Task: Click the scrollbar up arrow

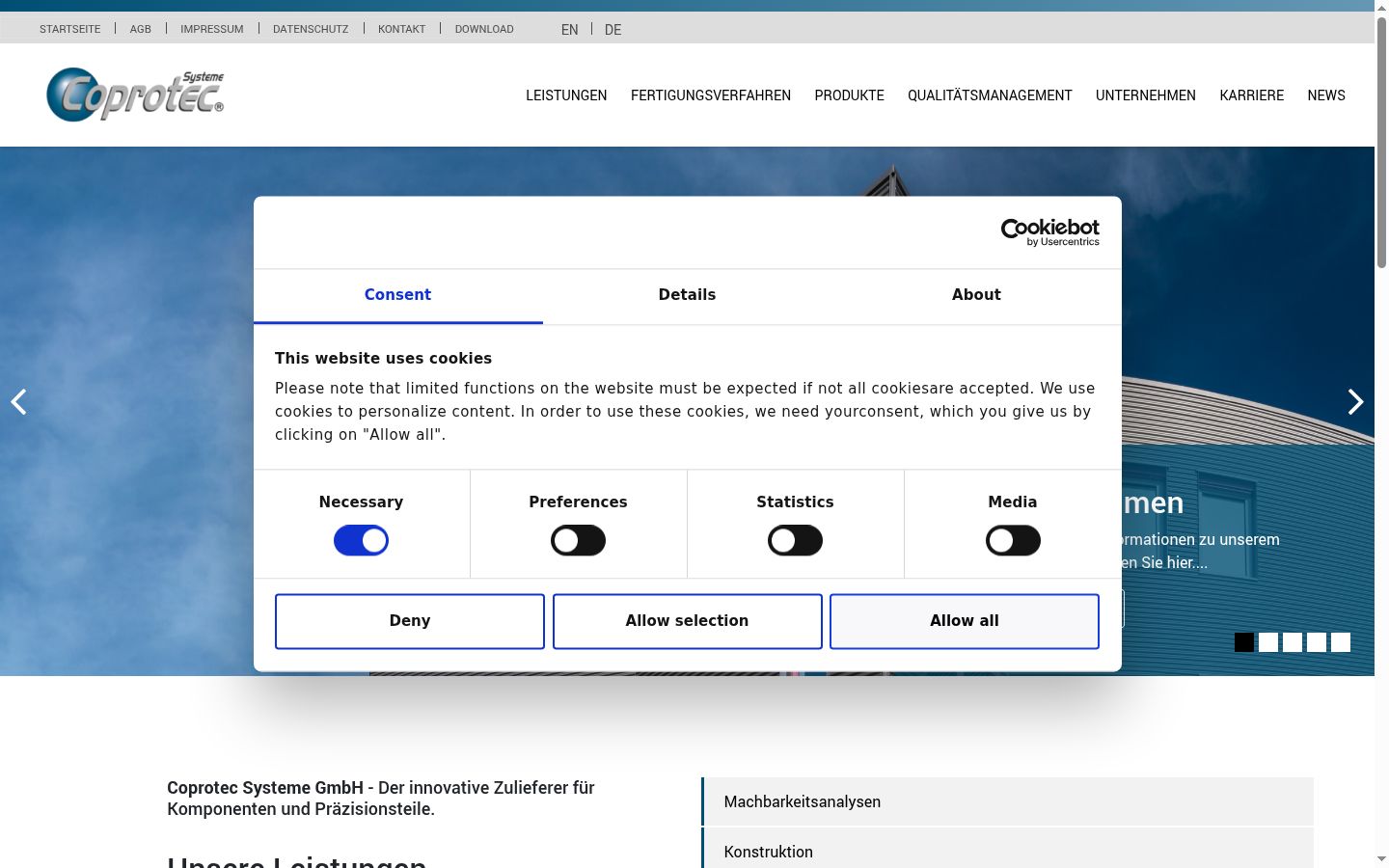Action: click(1381, 7)
